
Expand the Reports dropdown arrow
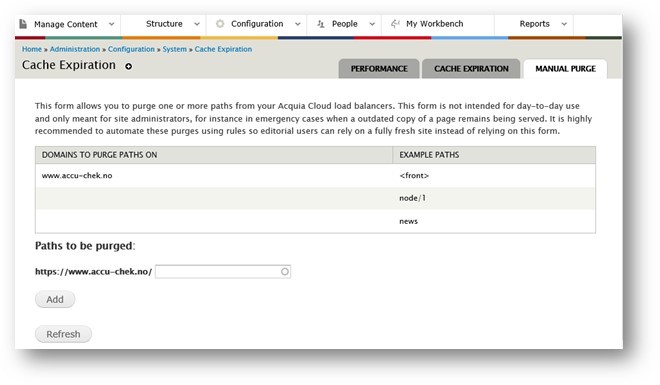click(x=564, y=24)
